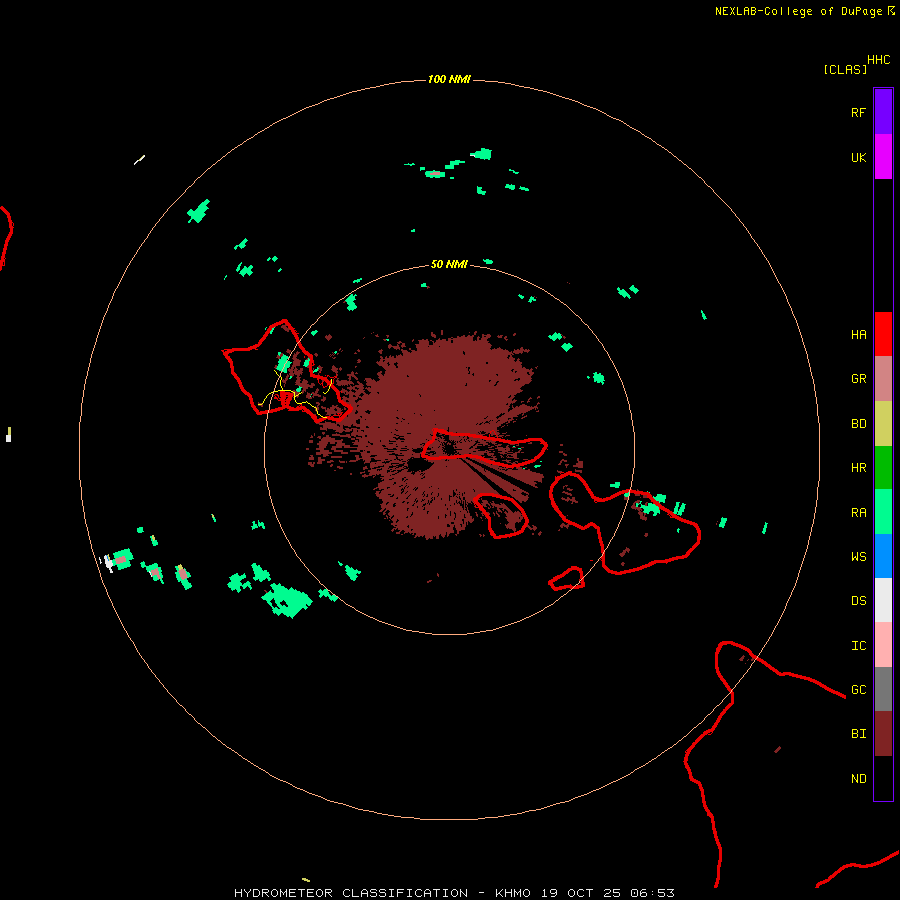Image resolution: width=900 pixels, height=900 pixels.
Task: Click the 100 NMI range ring label
Action: pyautogui.click(x=449, y=79)
